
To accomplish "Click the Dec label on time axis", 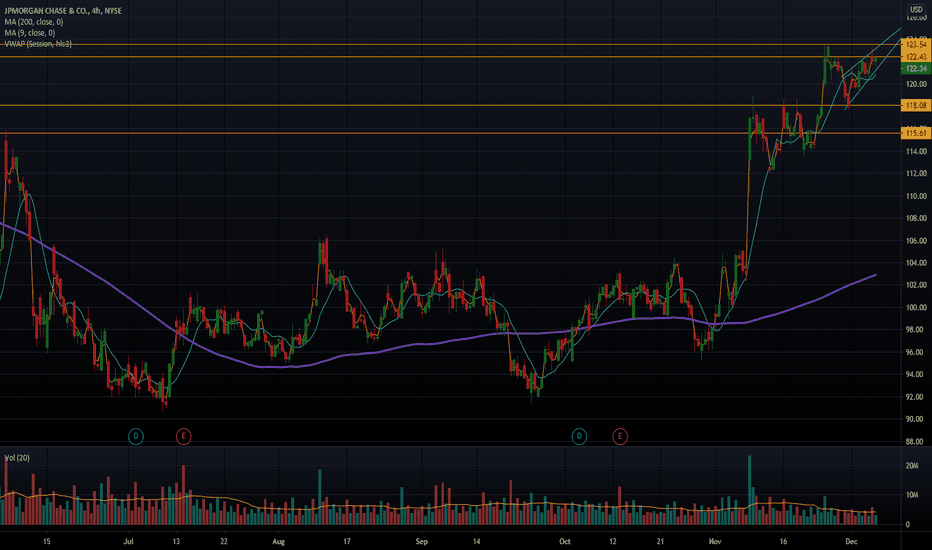I will 852,542.
